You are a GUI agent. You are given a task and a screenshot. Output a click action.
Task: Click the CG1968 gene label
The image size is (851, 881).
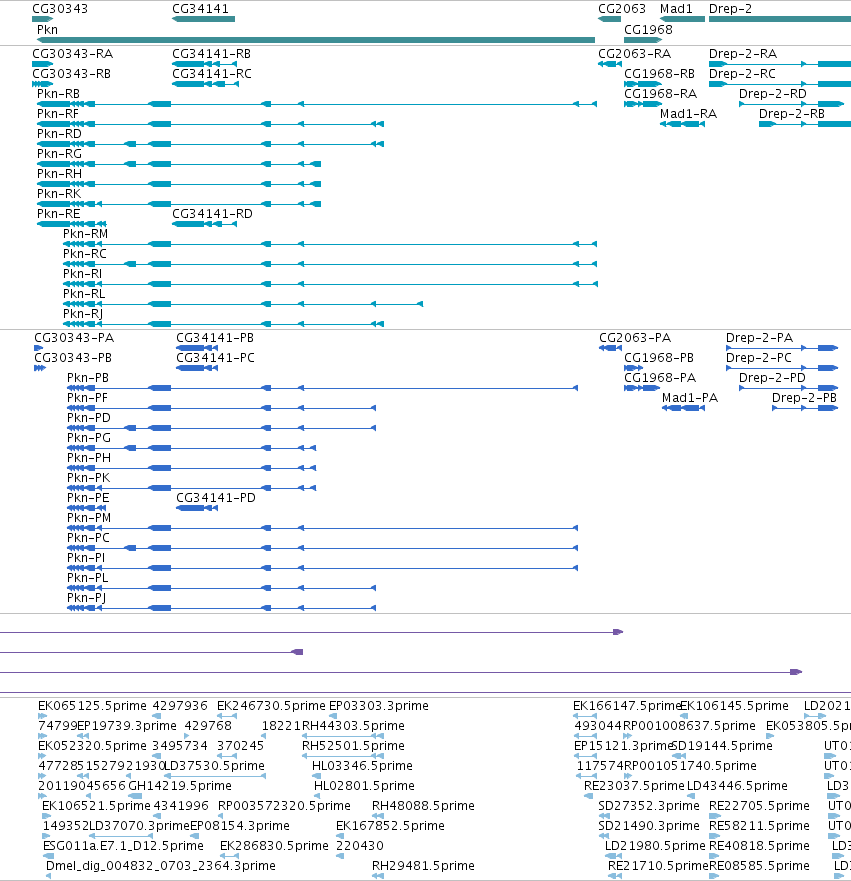point(648,29)
